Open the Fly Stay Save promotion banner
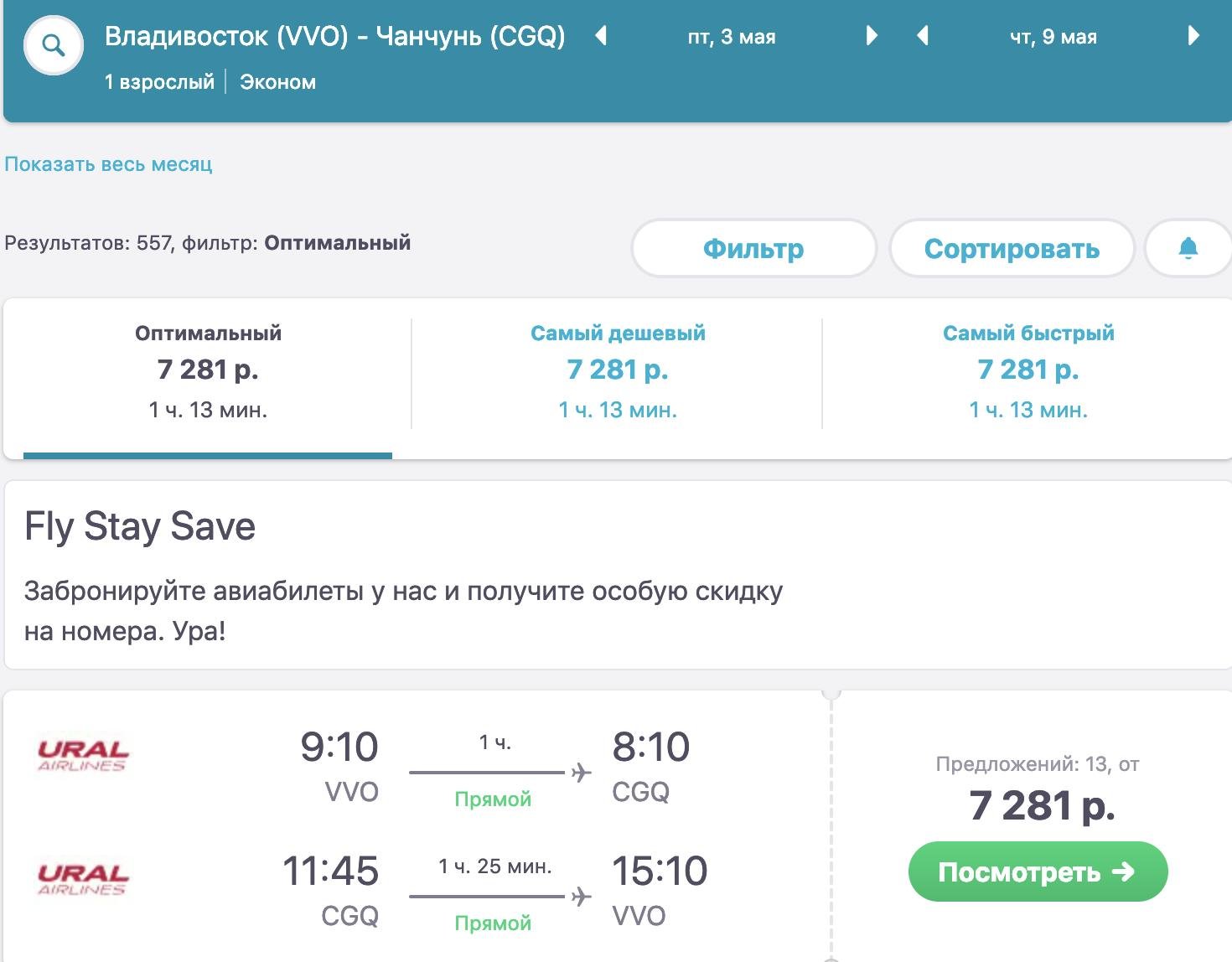The width and height of the screenshot is (1232, 962). [x=402, y=574]
